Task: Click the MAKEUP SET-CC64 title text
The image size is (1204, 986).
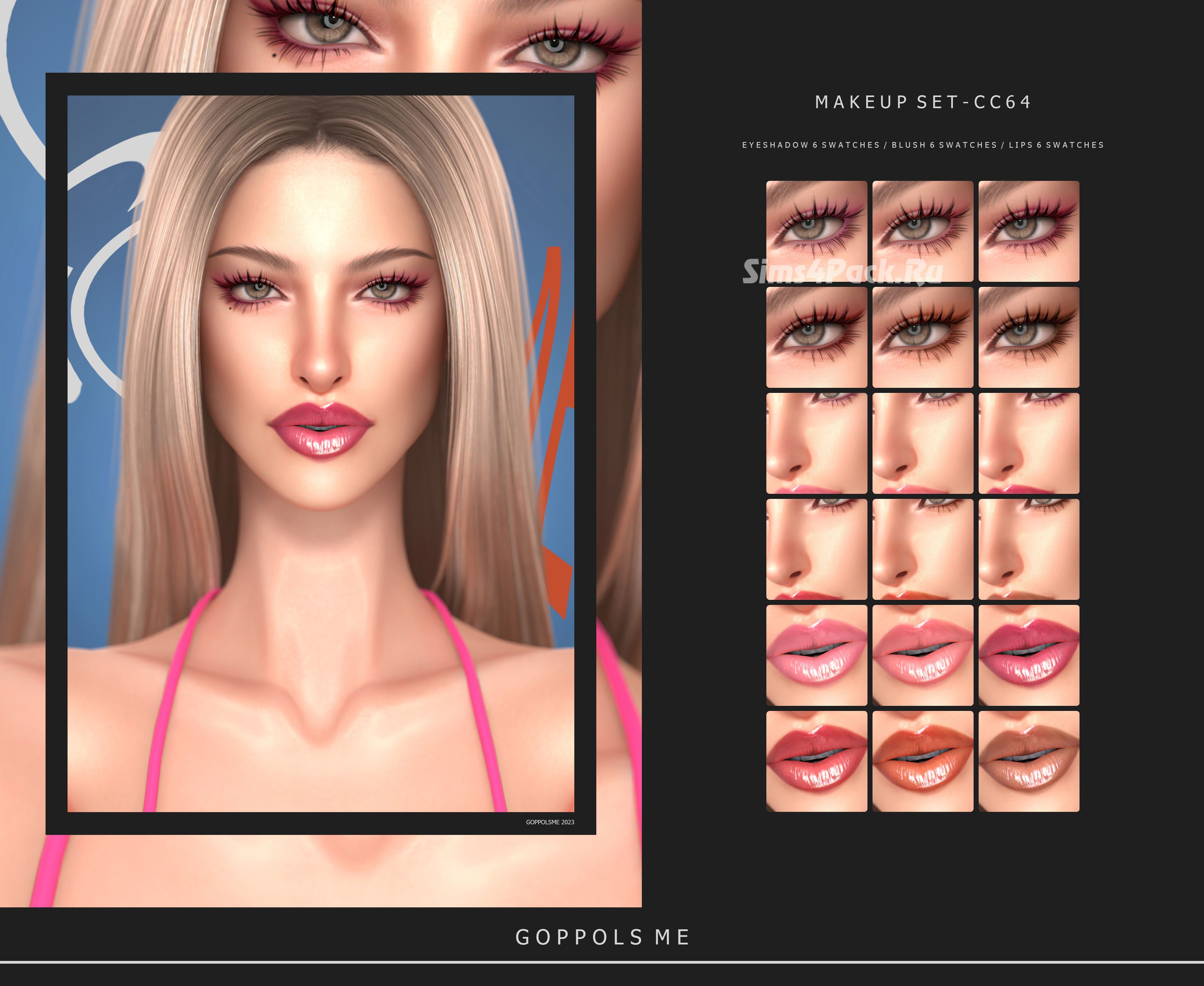Action: tap(923, 102)
